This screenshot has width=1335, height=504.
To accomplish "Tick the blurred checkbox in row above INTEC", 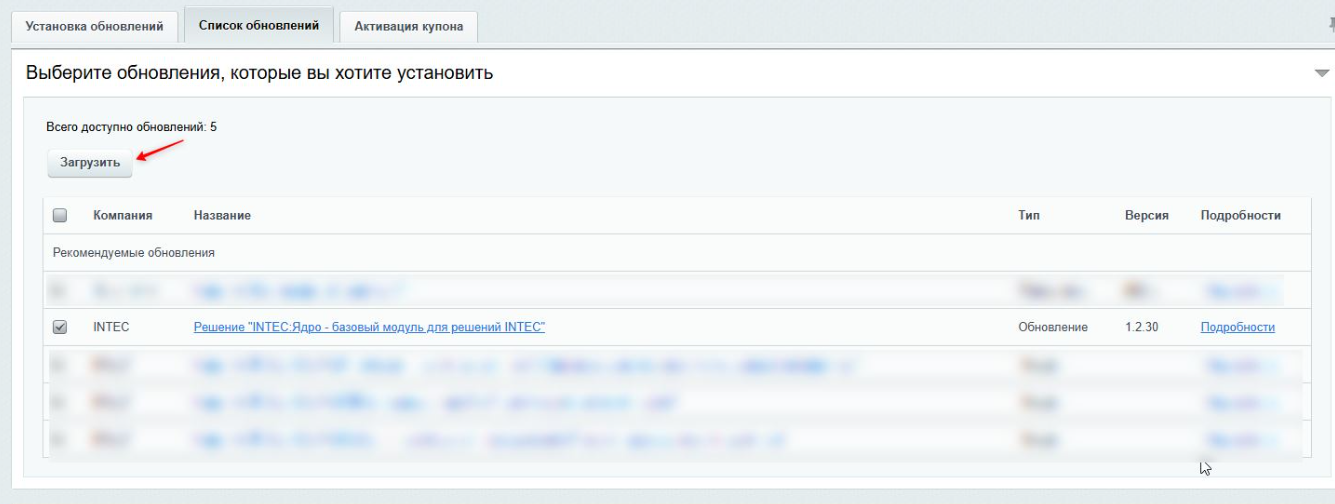I will [60, 290].
